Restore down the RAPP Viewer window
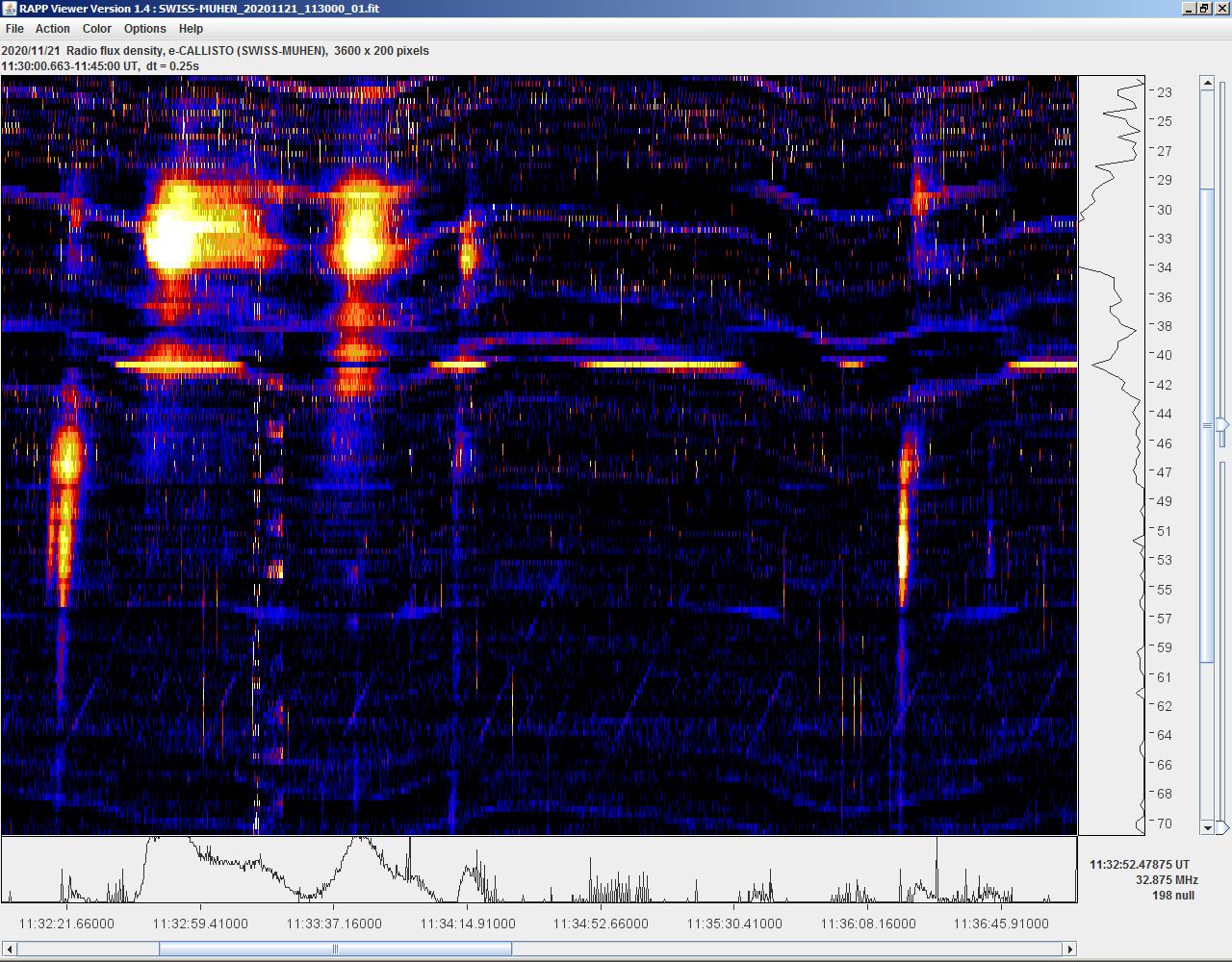The height and width of the screenshot is (962, 1232). click(x=1204, y=9)
